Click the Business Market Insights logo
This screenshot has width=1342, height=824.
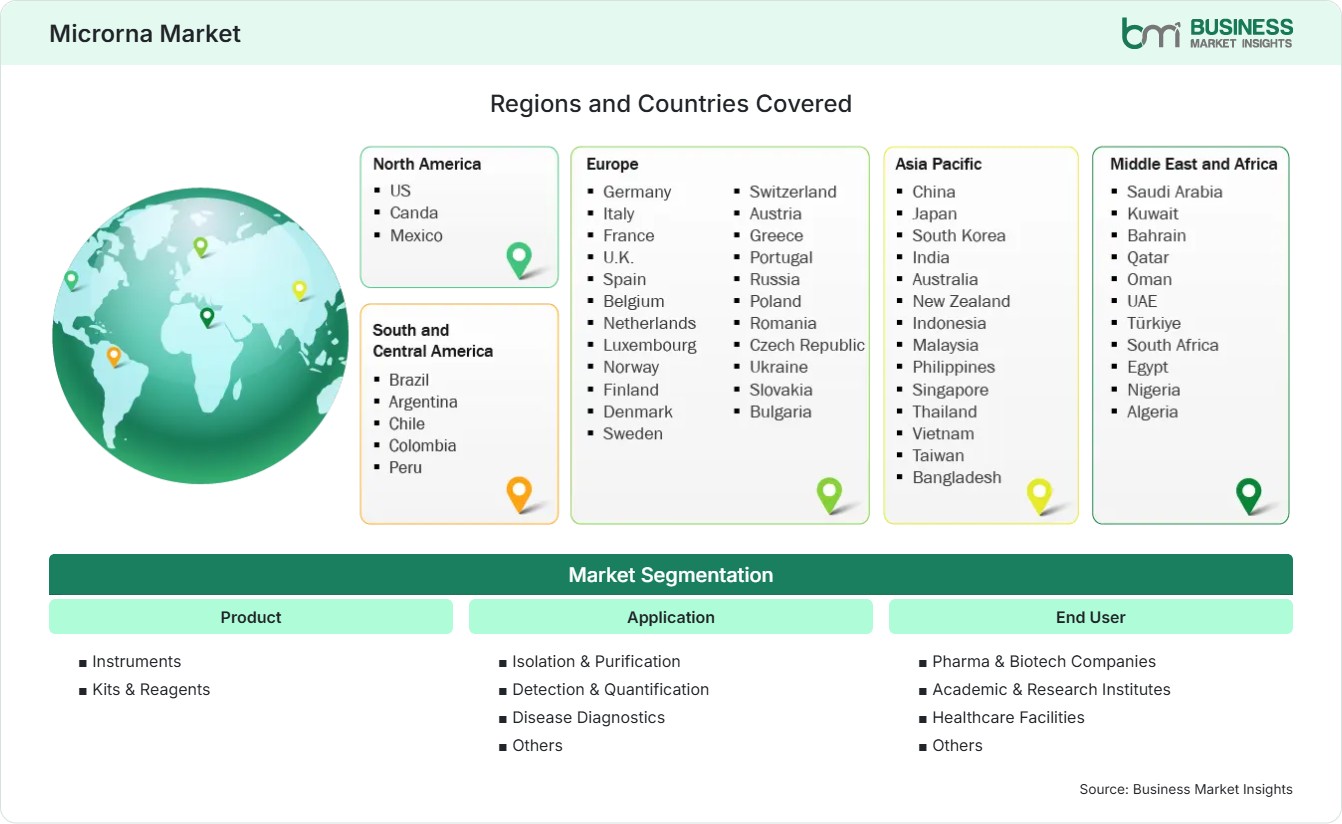pyautogui.click(x=1206, y=33)
